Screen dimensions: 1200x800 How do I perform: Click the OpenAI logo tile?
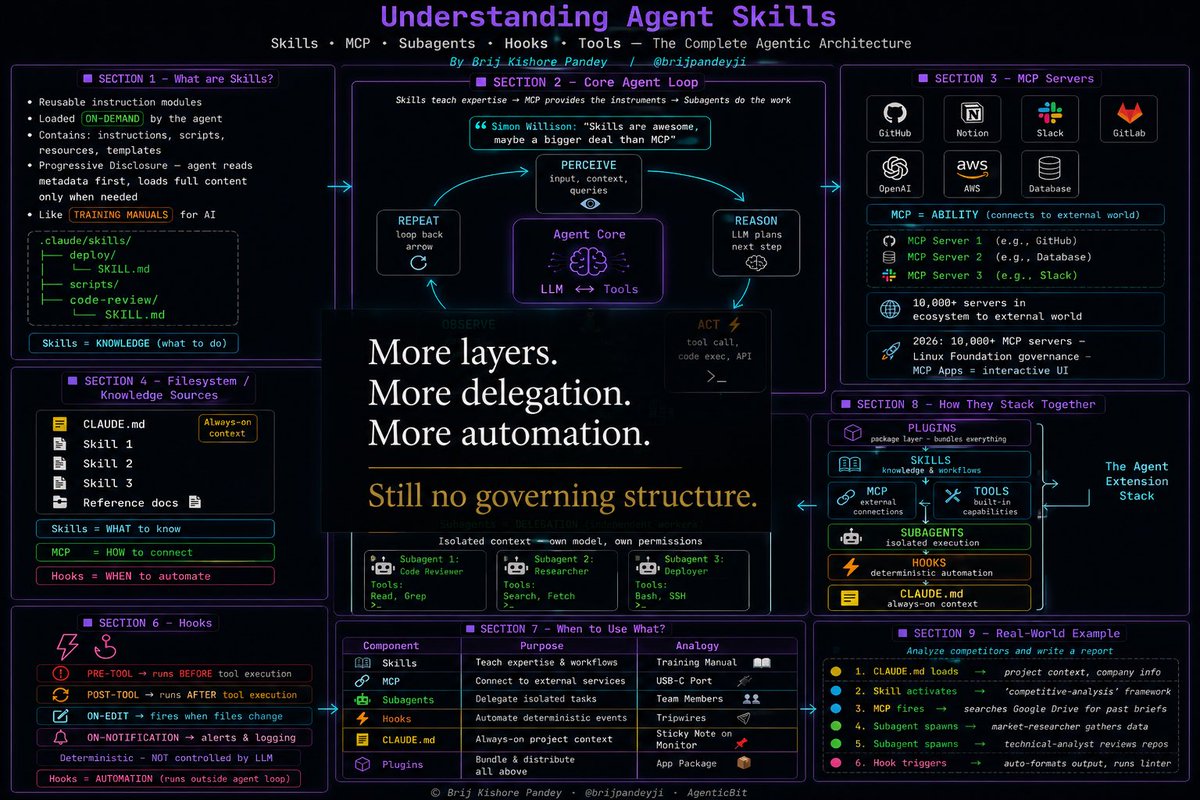click(x=894, y=174)
